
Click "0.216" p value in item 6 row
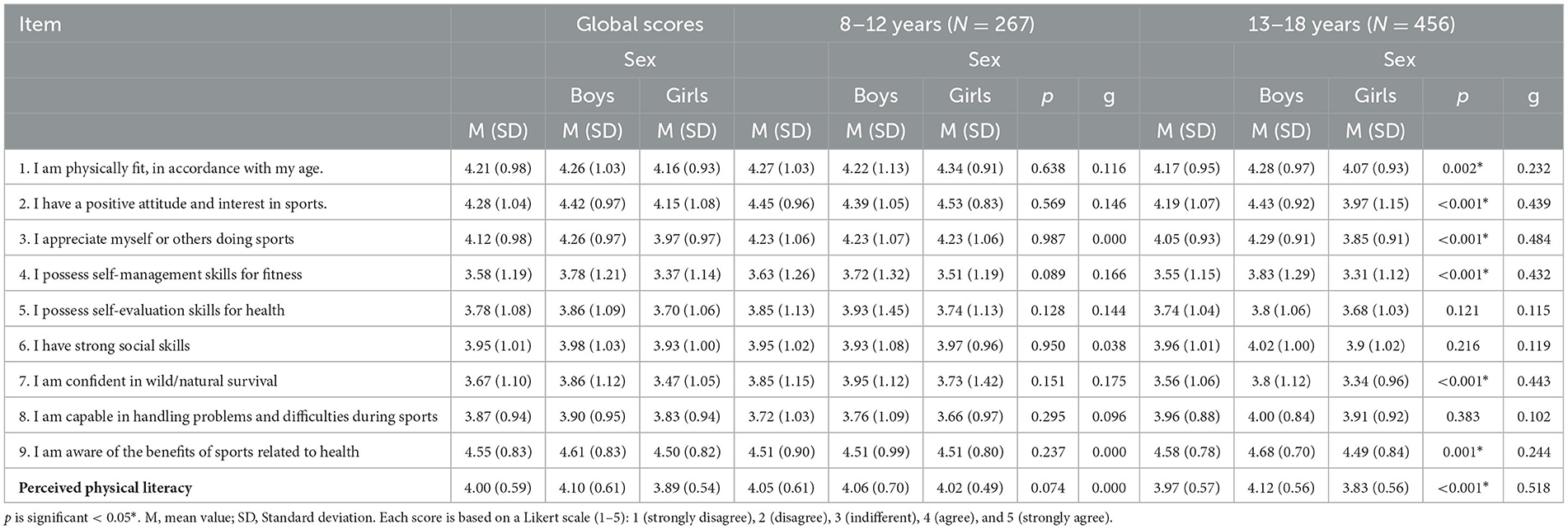[1462, 345]
